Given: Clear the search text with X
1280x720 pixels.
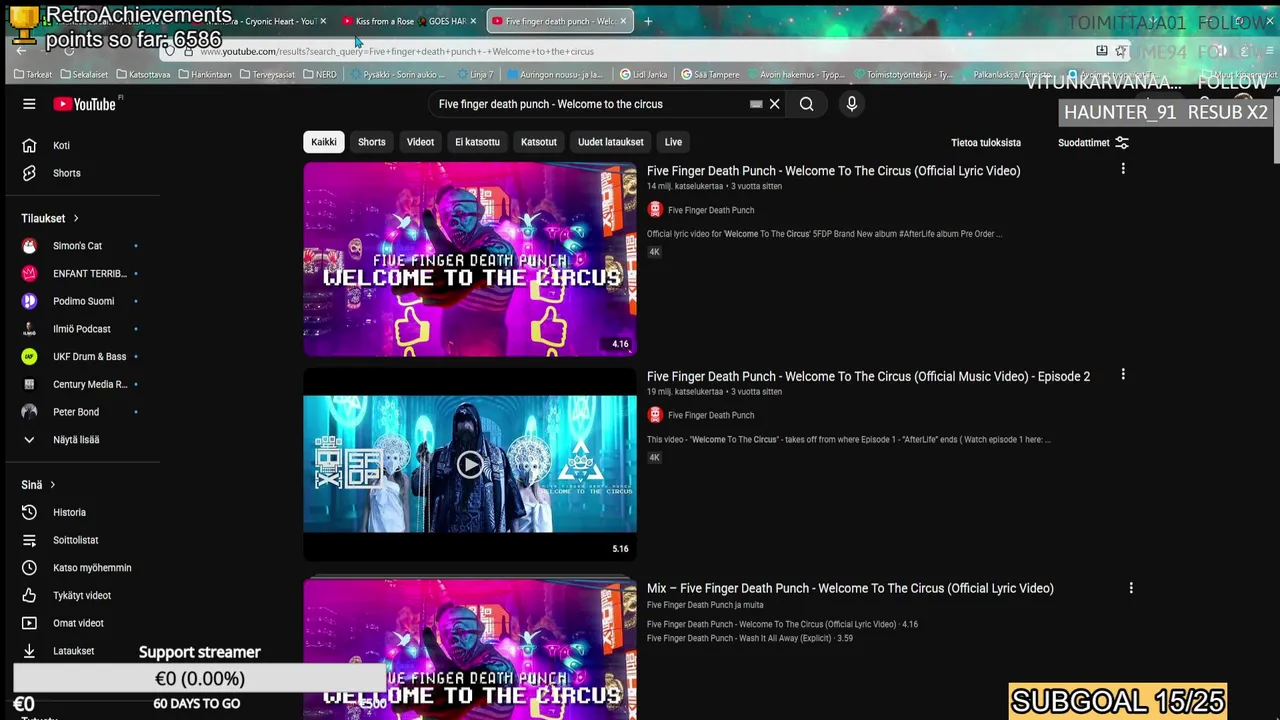Looking at the screenshot, I should coord(774,104).
